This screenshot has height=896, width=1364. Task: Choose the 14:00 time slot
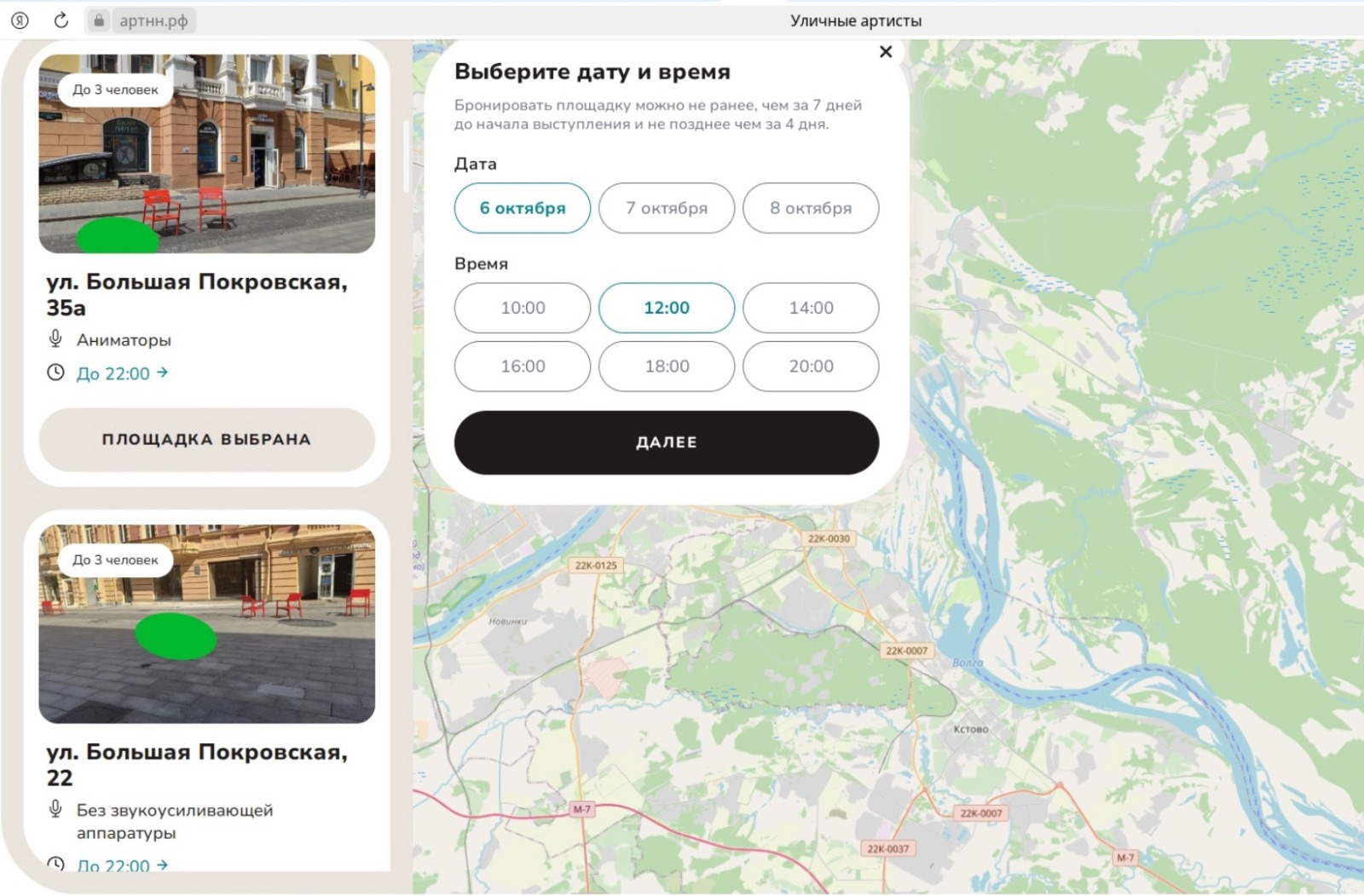click(810, 308)
